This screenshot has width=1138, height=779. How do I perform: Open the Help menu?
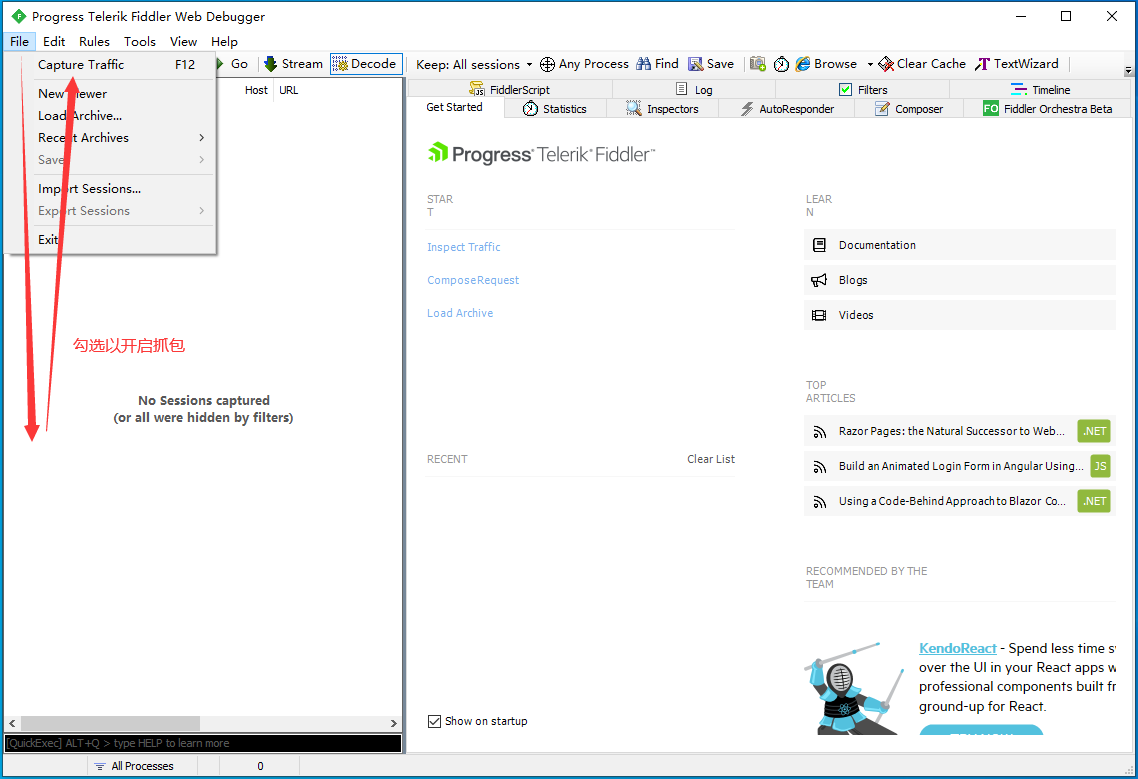pos(224,41)
